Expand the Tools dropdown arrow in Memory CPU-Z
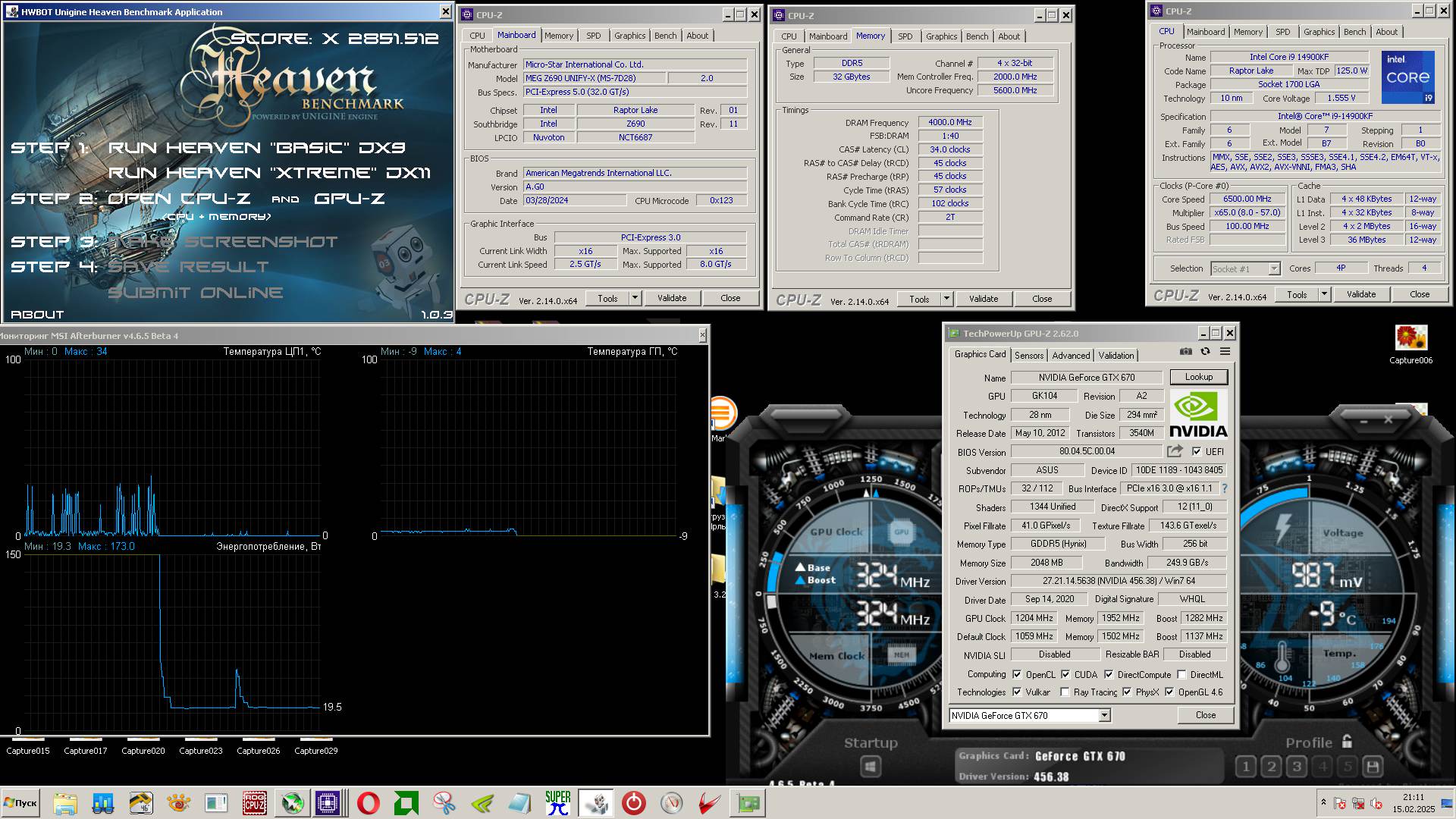The width and height of the screenshot is (1456, 819). pyautogui.click(x=946, y=299)
